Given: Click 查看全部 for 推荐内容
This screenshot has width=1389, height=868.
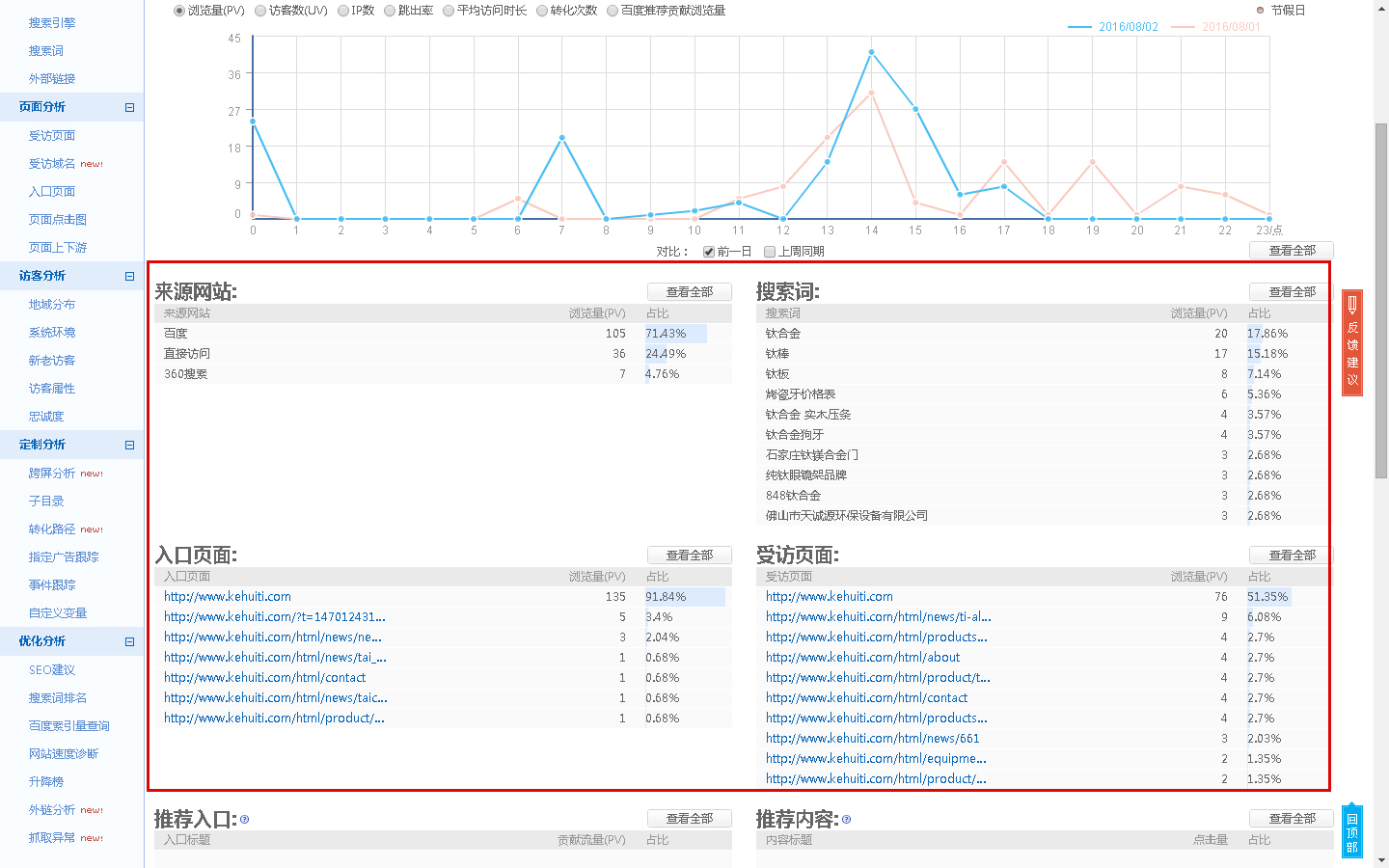Looking at the screenshot, I should pyautogui.click(x=1292, y=819).
